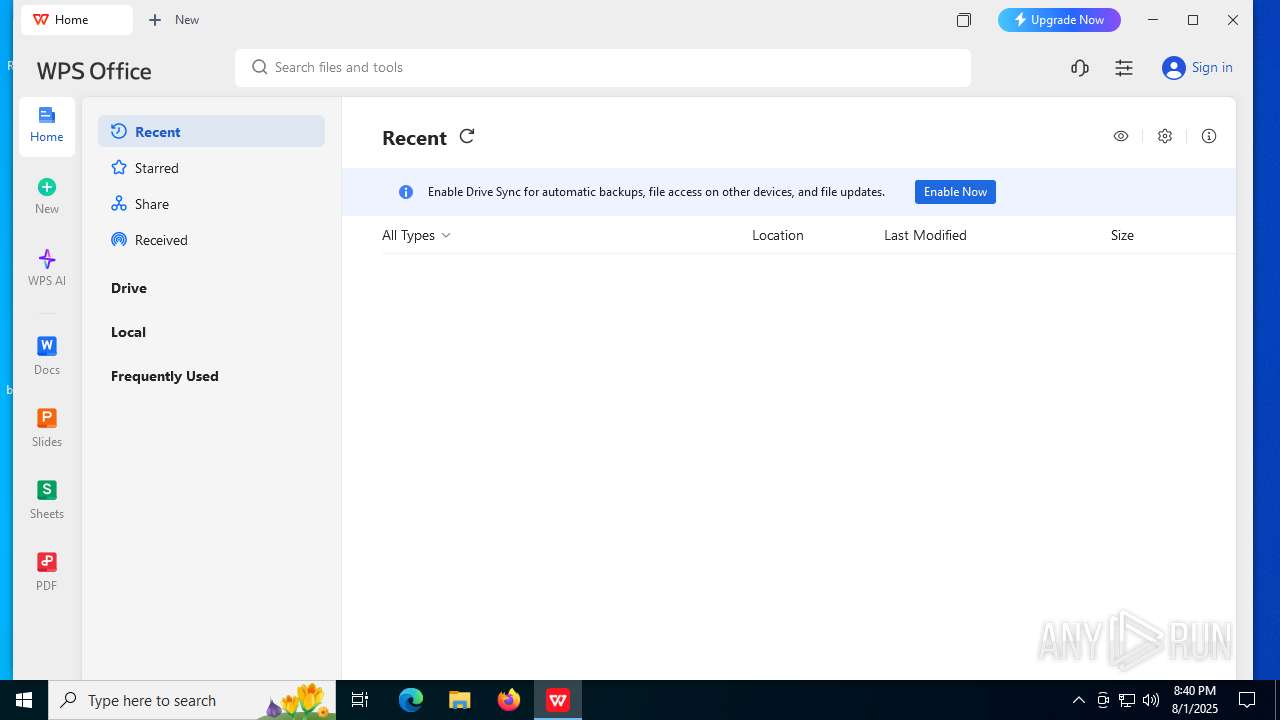Select Share in navigation

point(211,204)
